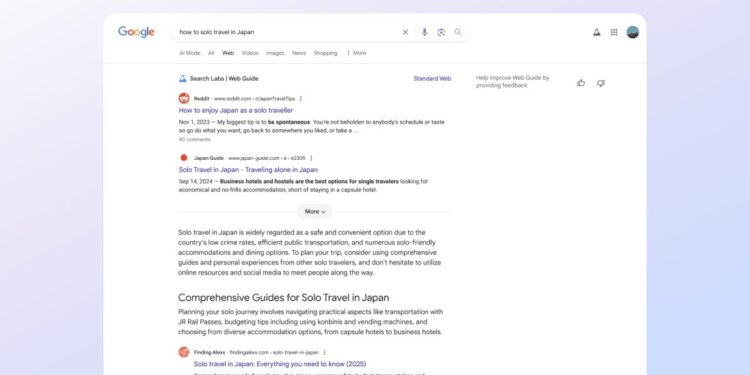Open 'Solo travel in Japan: Everything you need to know'
This screenshot has width=750, height=375.
[280, 364]
